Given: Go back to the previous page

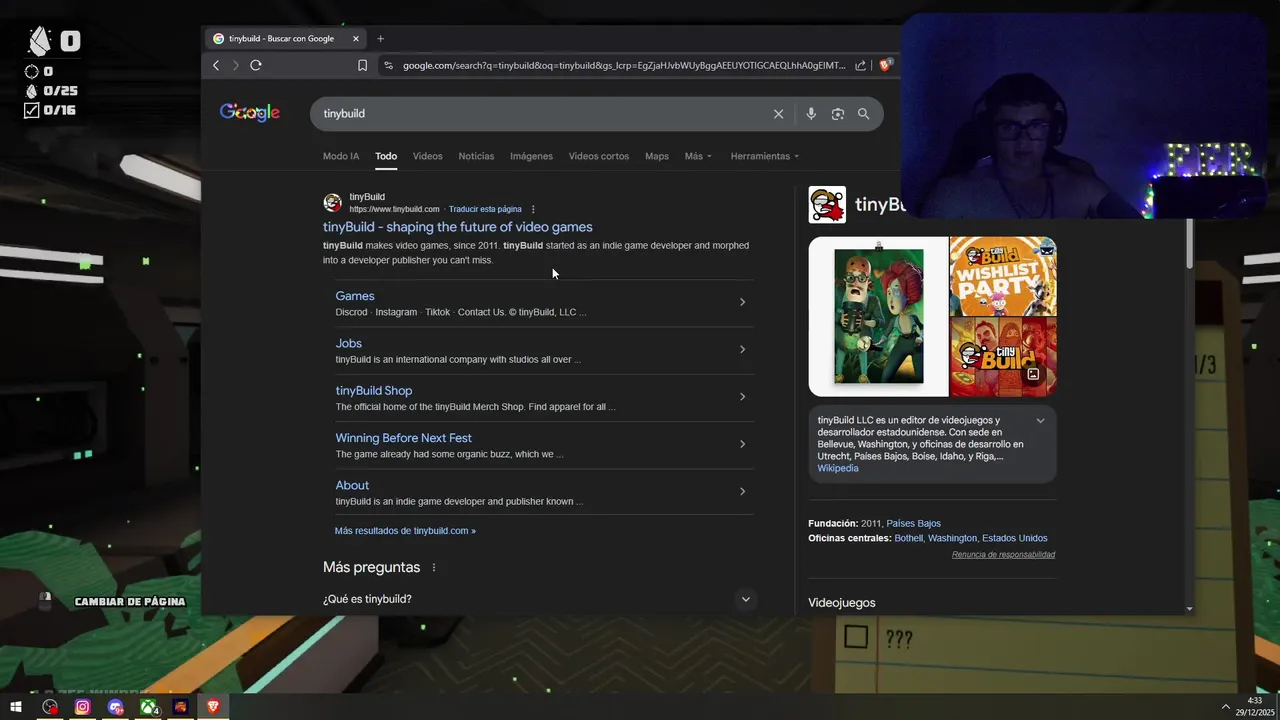Looking at the screenshot, I should click(x=216, y=65).
